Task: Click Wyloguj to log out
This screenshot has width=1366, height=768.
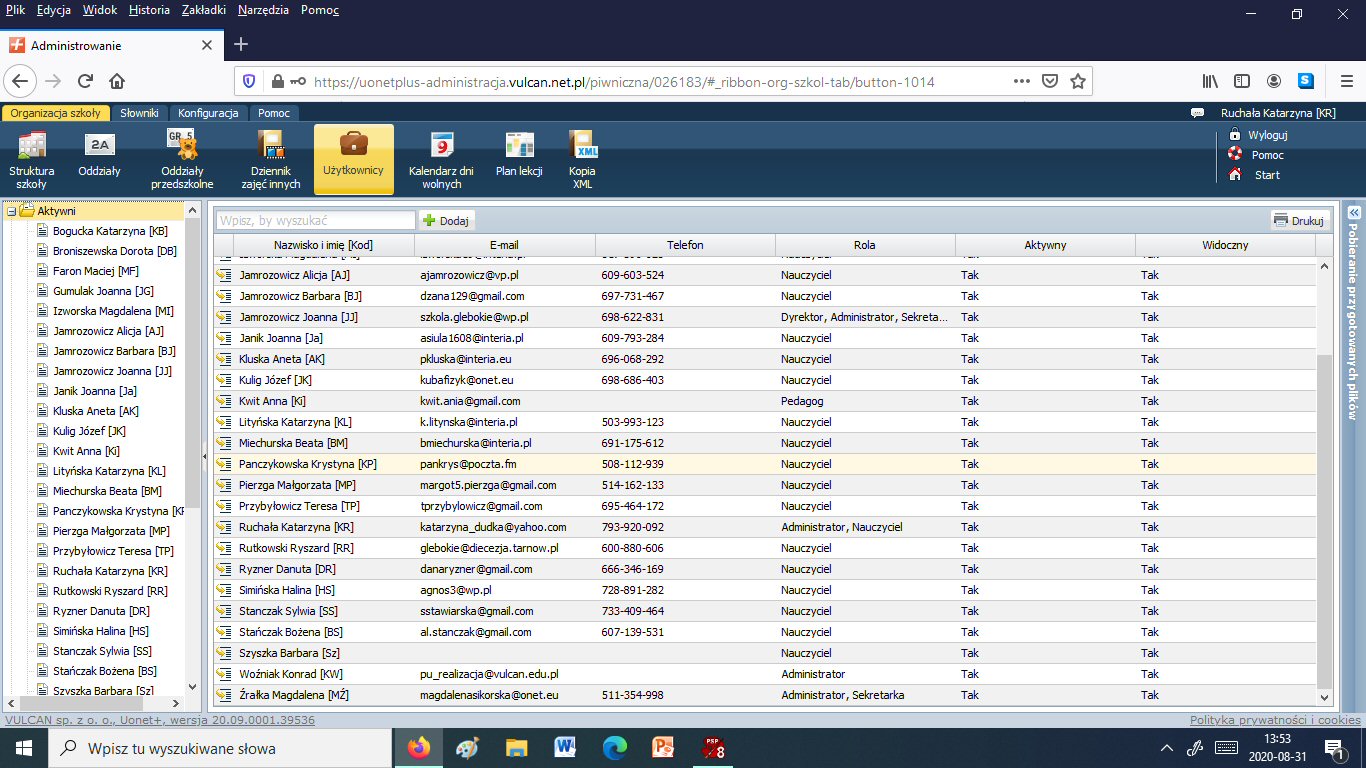Action: 1267,135
